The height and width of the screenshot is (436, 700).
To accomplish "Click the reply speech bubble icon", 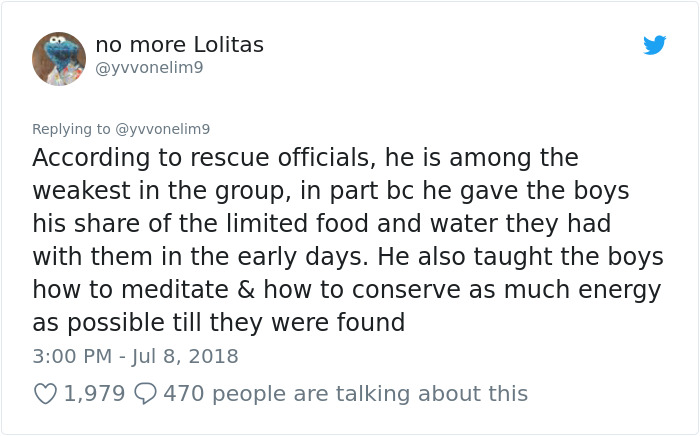I will (145, 394).
